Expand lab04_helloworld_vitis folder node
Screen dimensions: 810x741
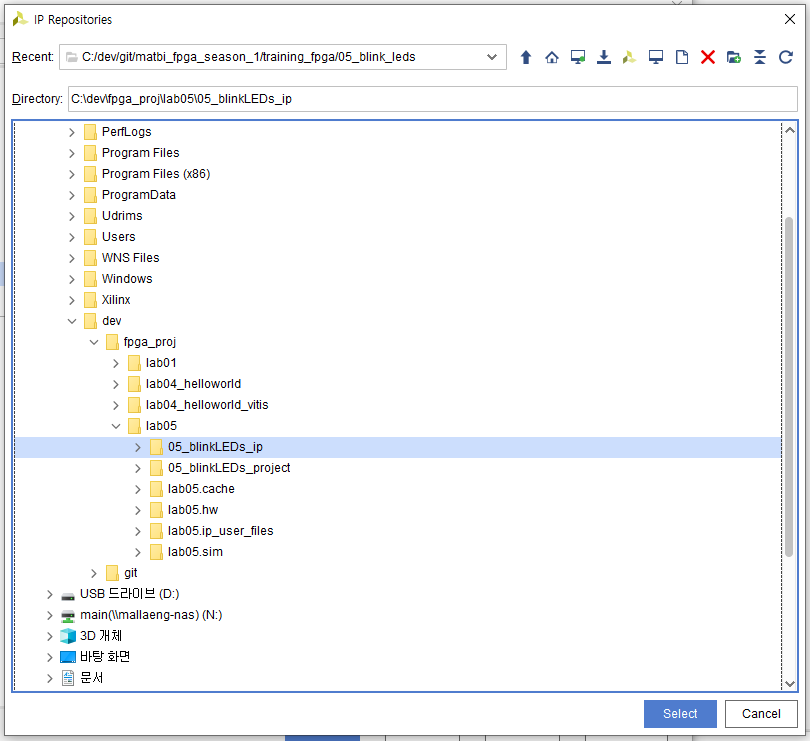tap(116, 405)
